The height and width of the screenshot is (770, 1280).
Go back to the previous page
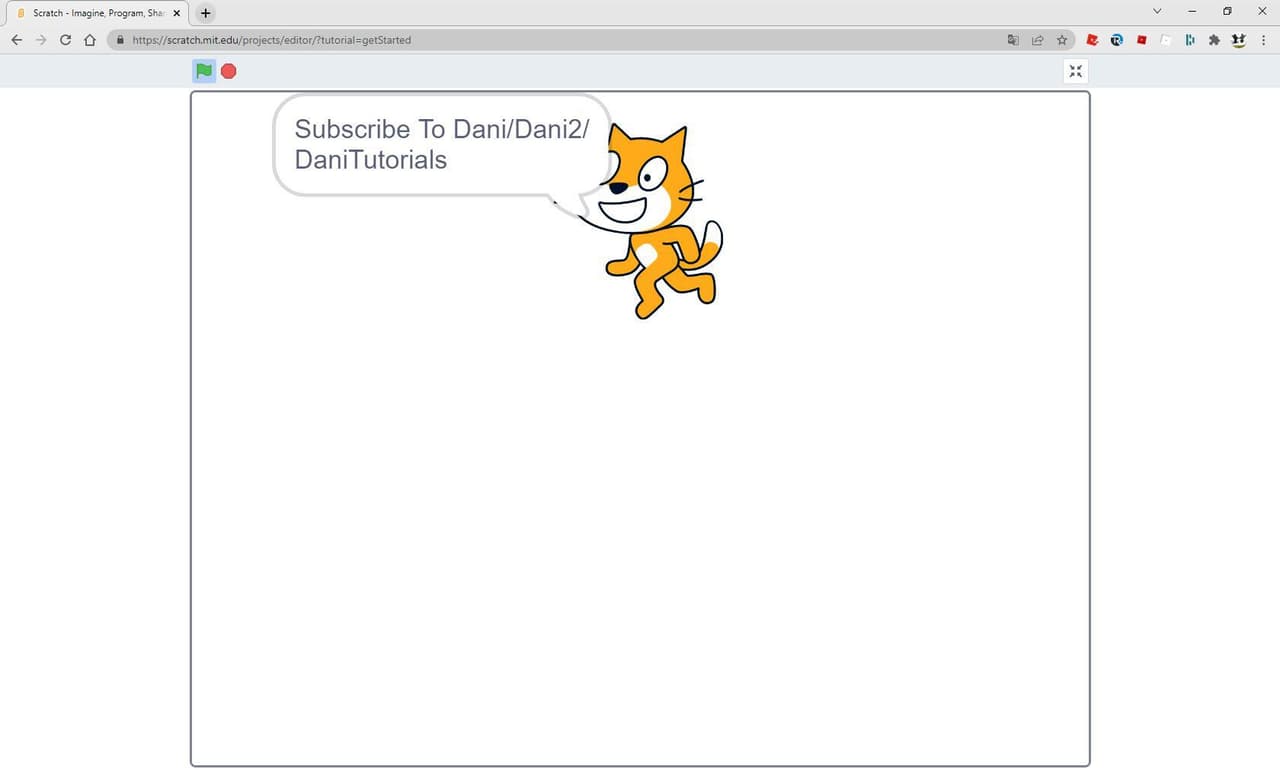tap(16, 40)
